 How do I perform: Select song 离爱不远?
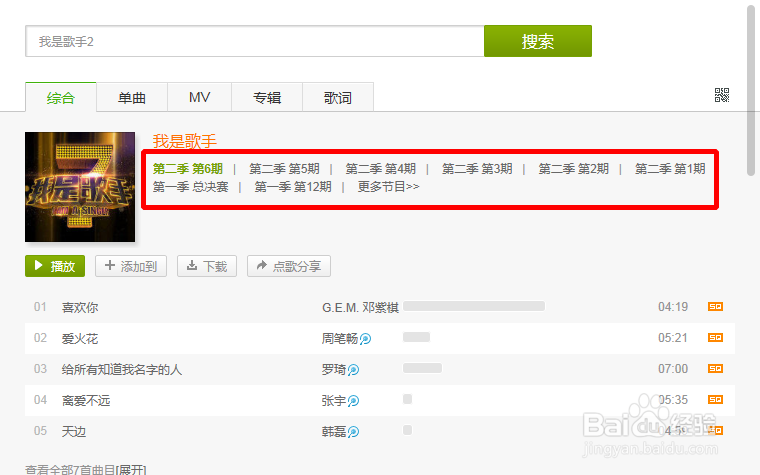(x=86, y=400)
